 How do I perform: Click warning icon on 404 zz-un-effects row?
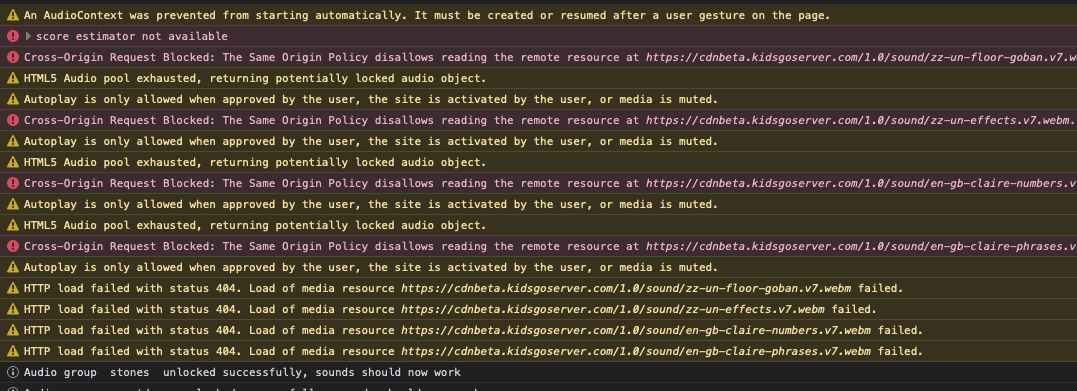tap(12, 309)
